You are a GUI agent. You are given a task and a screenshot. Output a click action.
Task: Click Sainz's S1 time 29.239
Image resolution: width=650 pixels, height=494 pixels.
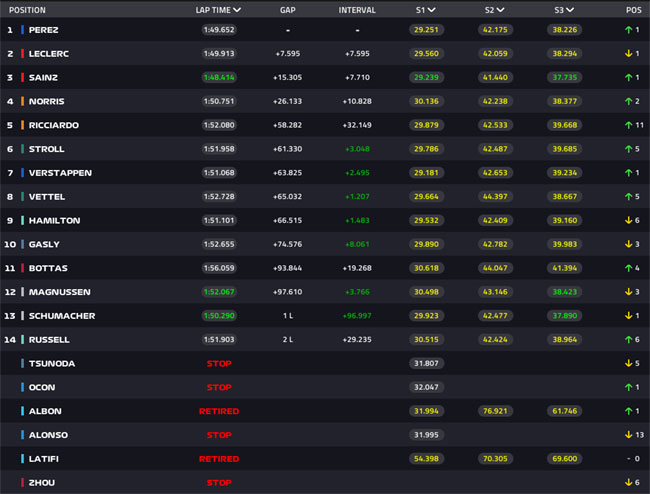pyautogui.click(x=427, y=77)
